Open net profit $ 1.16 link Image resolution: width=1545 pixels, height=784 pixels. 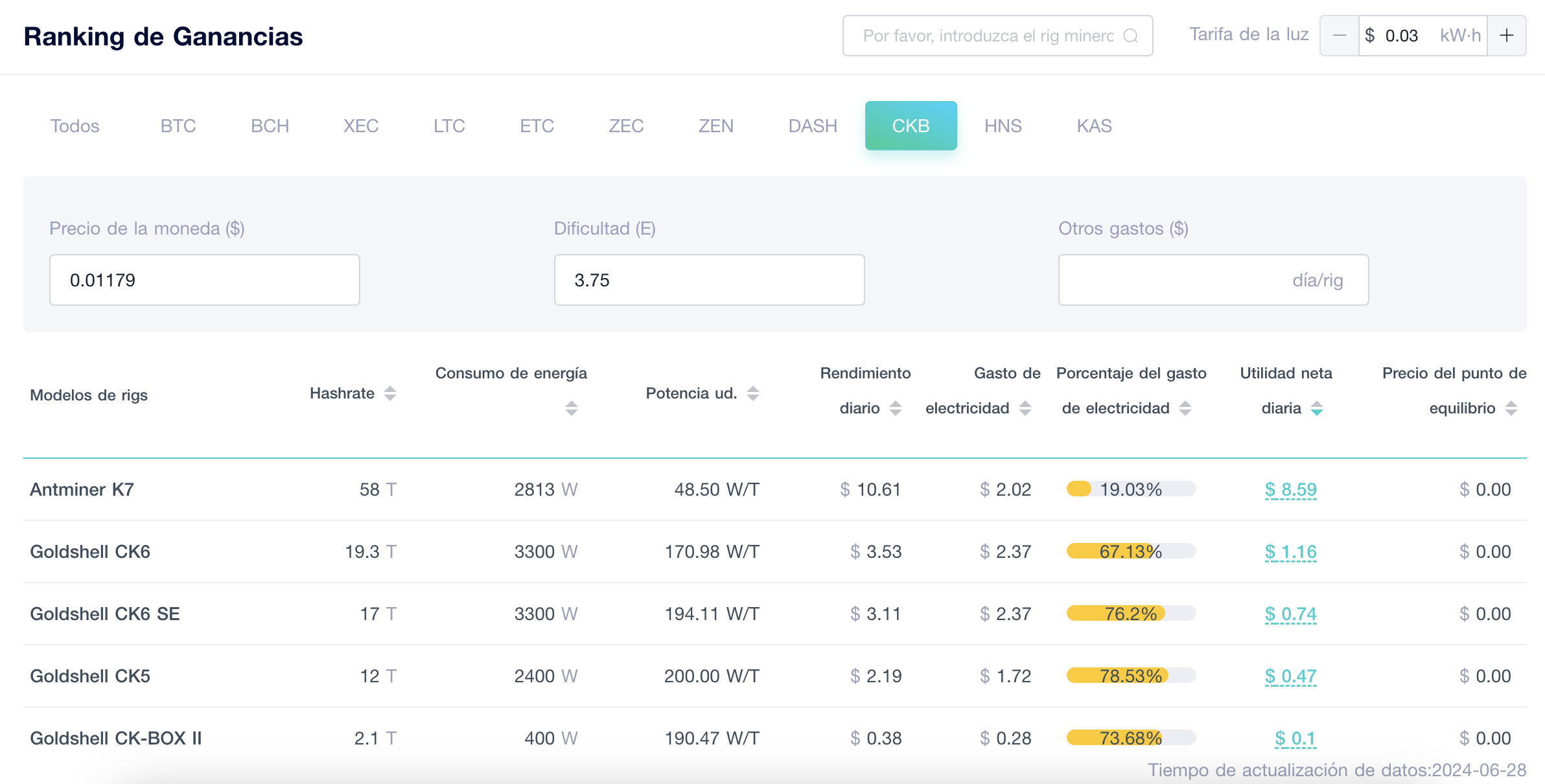1291,552
